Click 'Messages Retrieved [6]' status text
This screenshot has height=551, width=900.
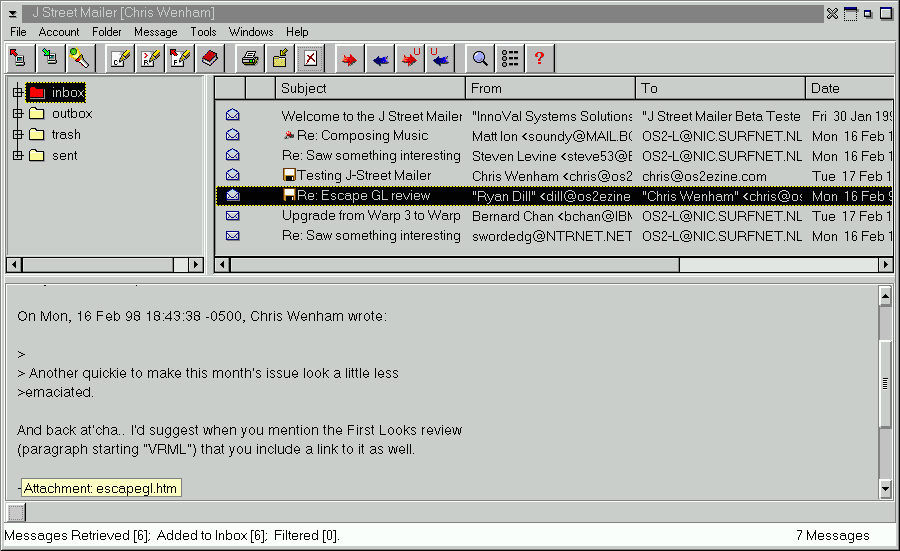pyautogui.click(x=77, y=536)
